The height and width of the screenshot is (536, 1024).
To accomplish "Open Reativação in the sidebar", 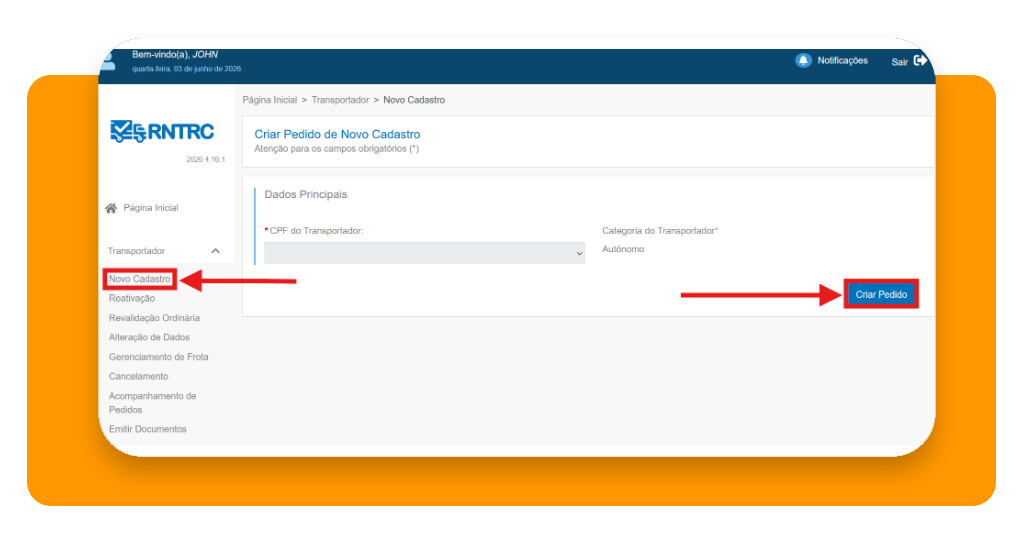I will click(x=132, y=298).
